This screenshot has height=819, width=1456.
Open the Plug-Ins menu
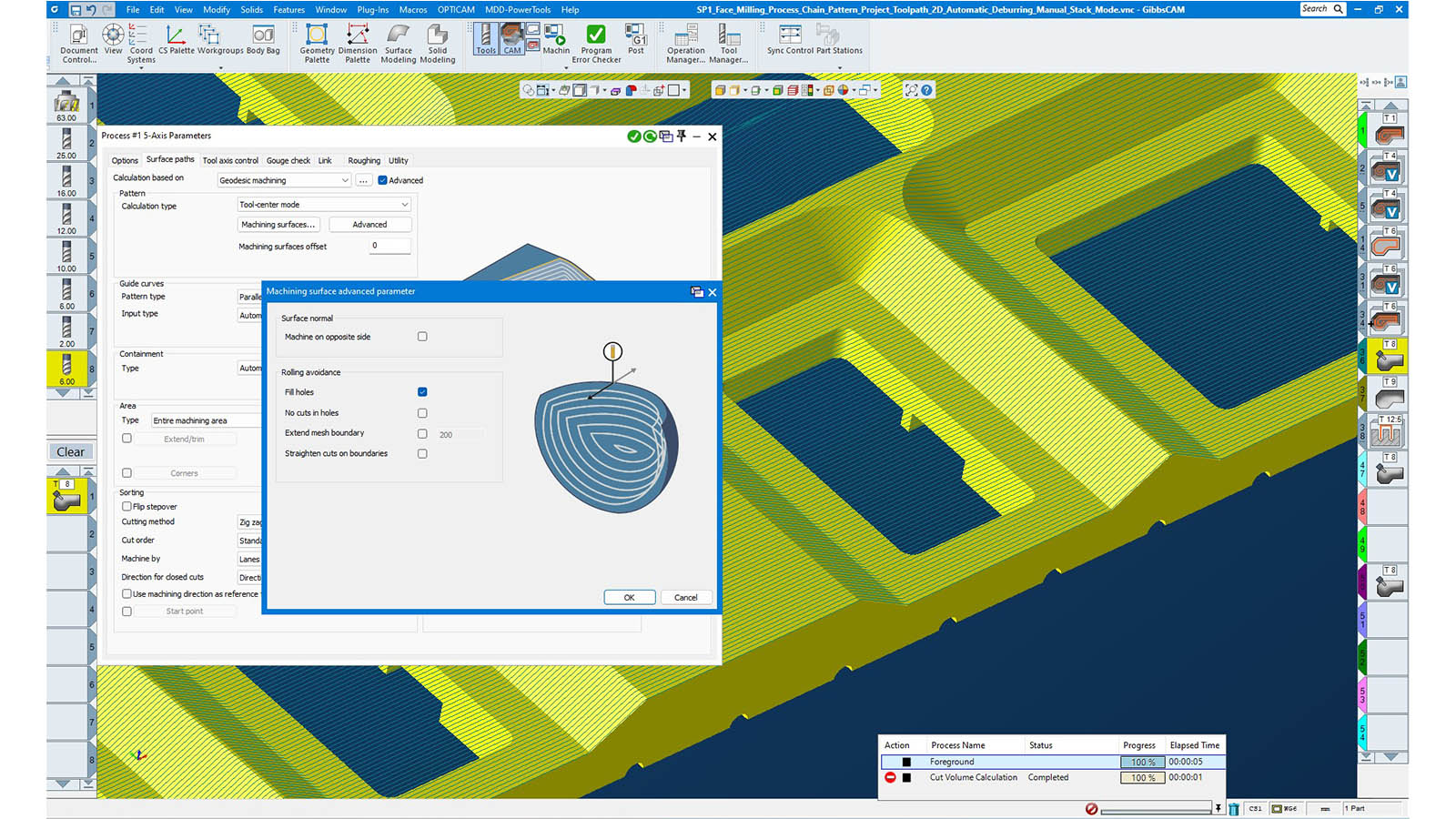click(372, 10)
